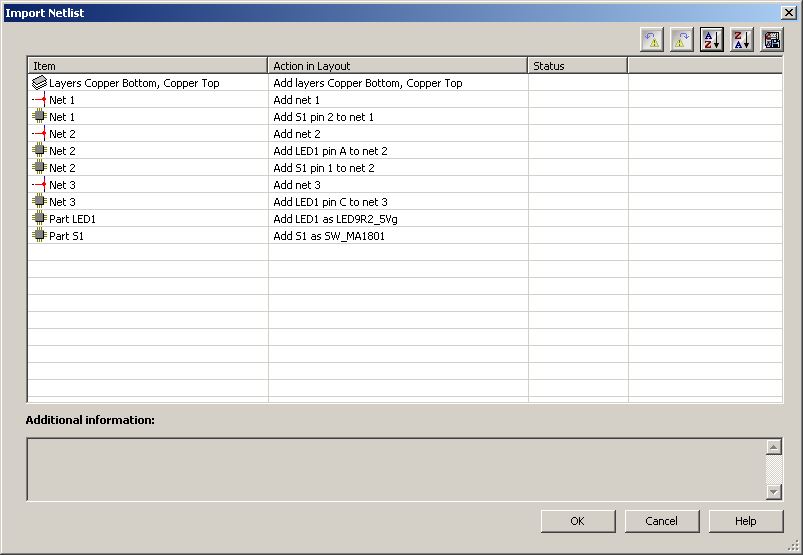The image size is (803, 555).
Task: Click net icon beside 'Add net 1' row
Action: [x=39, y=100]
